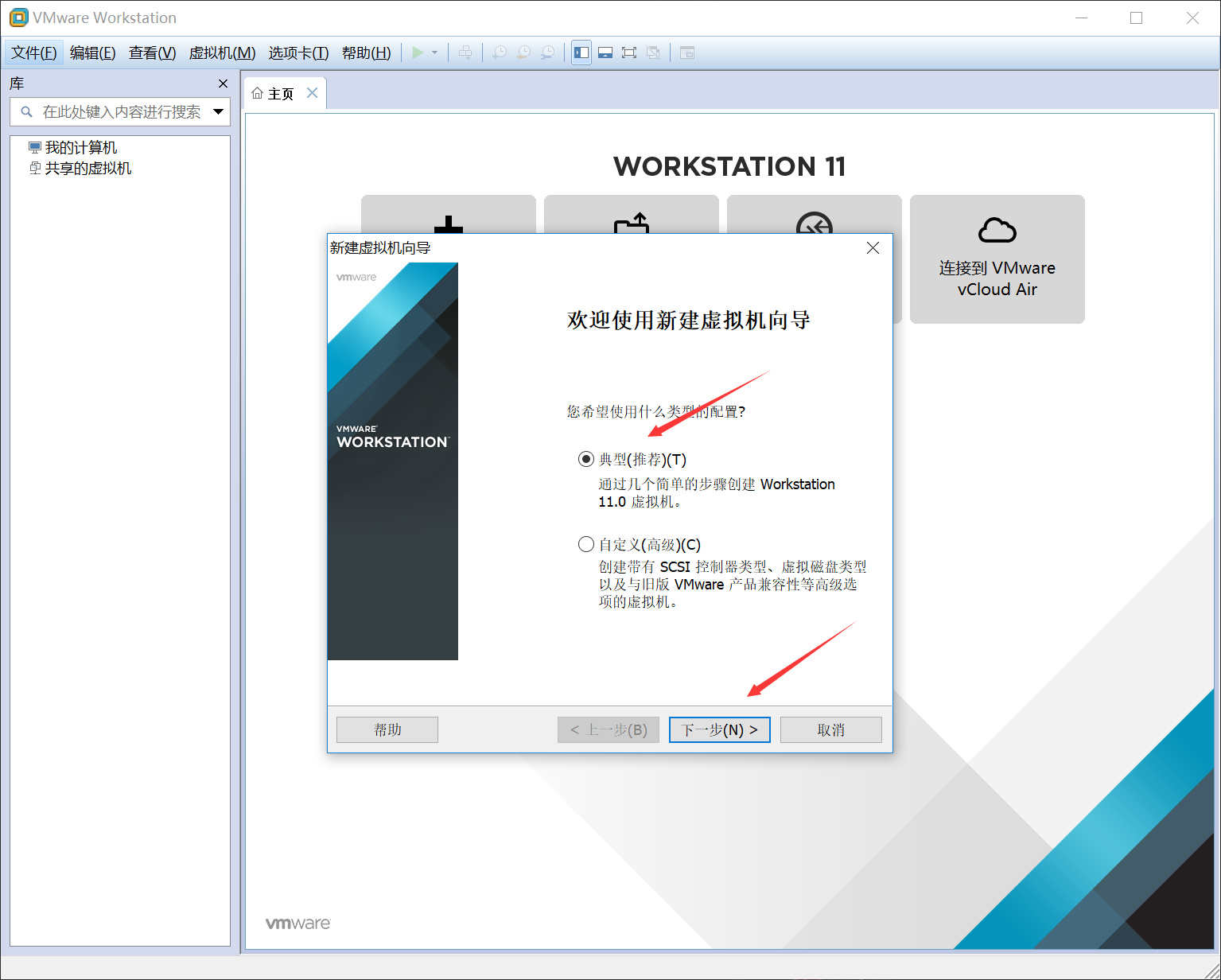The image size is (1221, 980).
Task: Open the power options dropdown arrow
Action: (x=434, y=52)
